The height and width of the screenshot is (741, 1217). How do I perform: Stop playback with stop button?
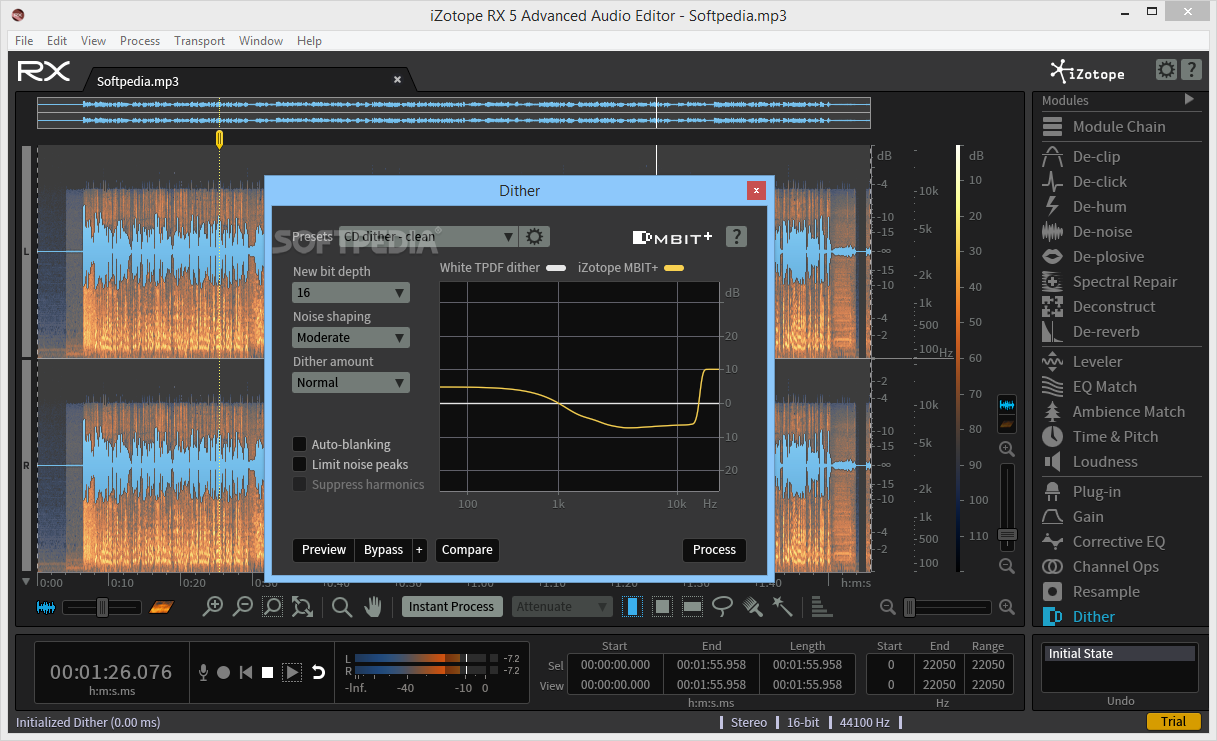[268, 673]
